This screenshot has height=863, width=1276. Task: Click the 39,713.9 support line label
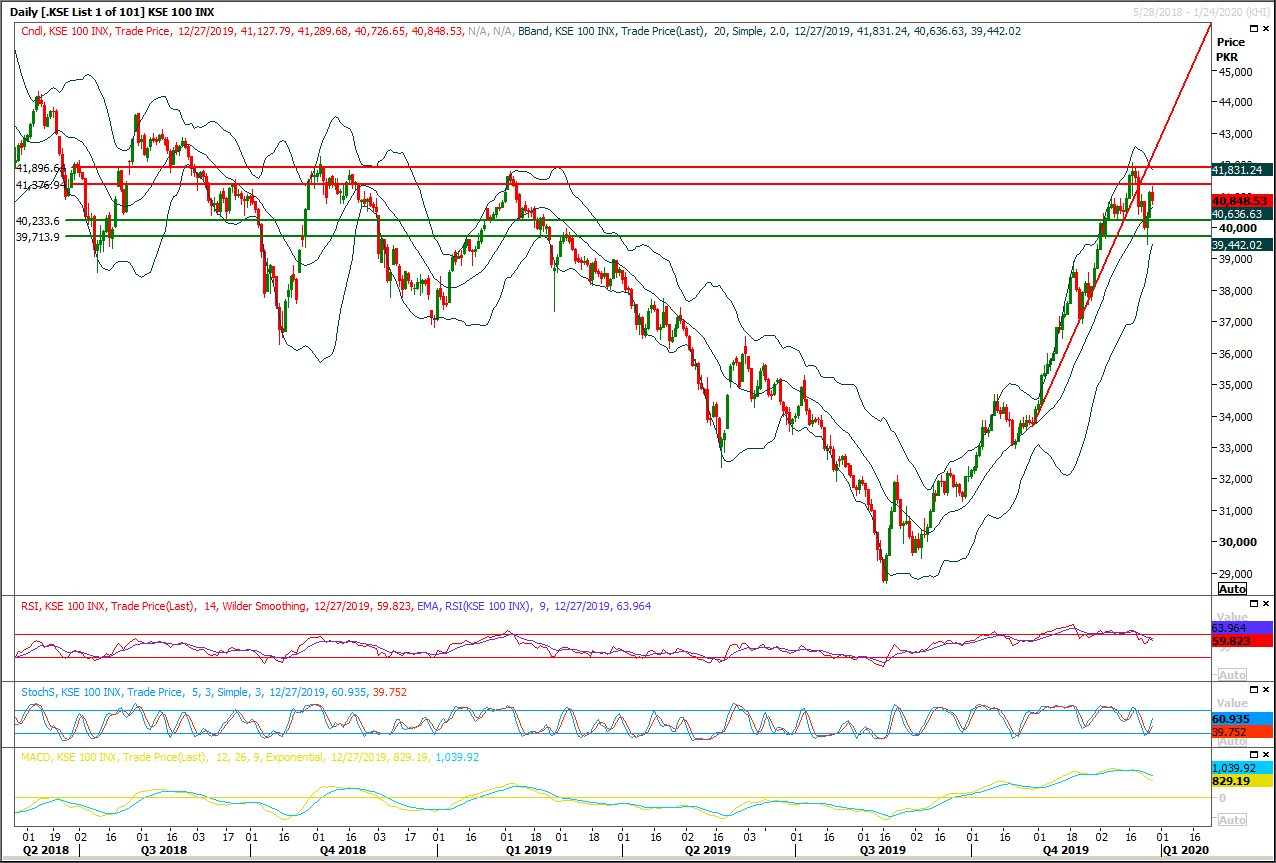coord(38,237)
